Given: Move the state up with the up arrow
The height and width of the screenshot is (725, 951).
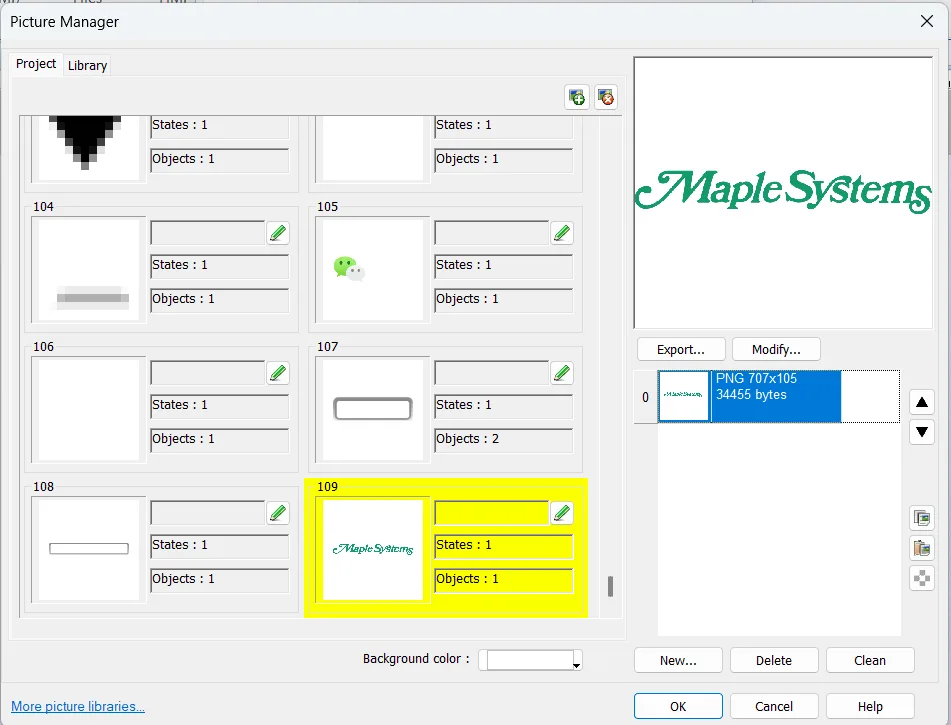Looking at the screenshot, I should click(x=922, y=402).
